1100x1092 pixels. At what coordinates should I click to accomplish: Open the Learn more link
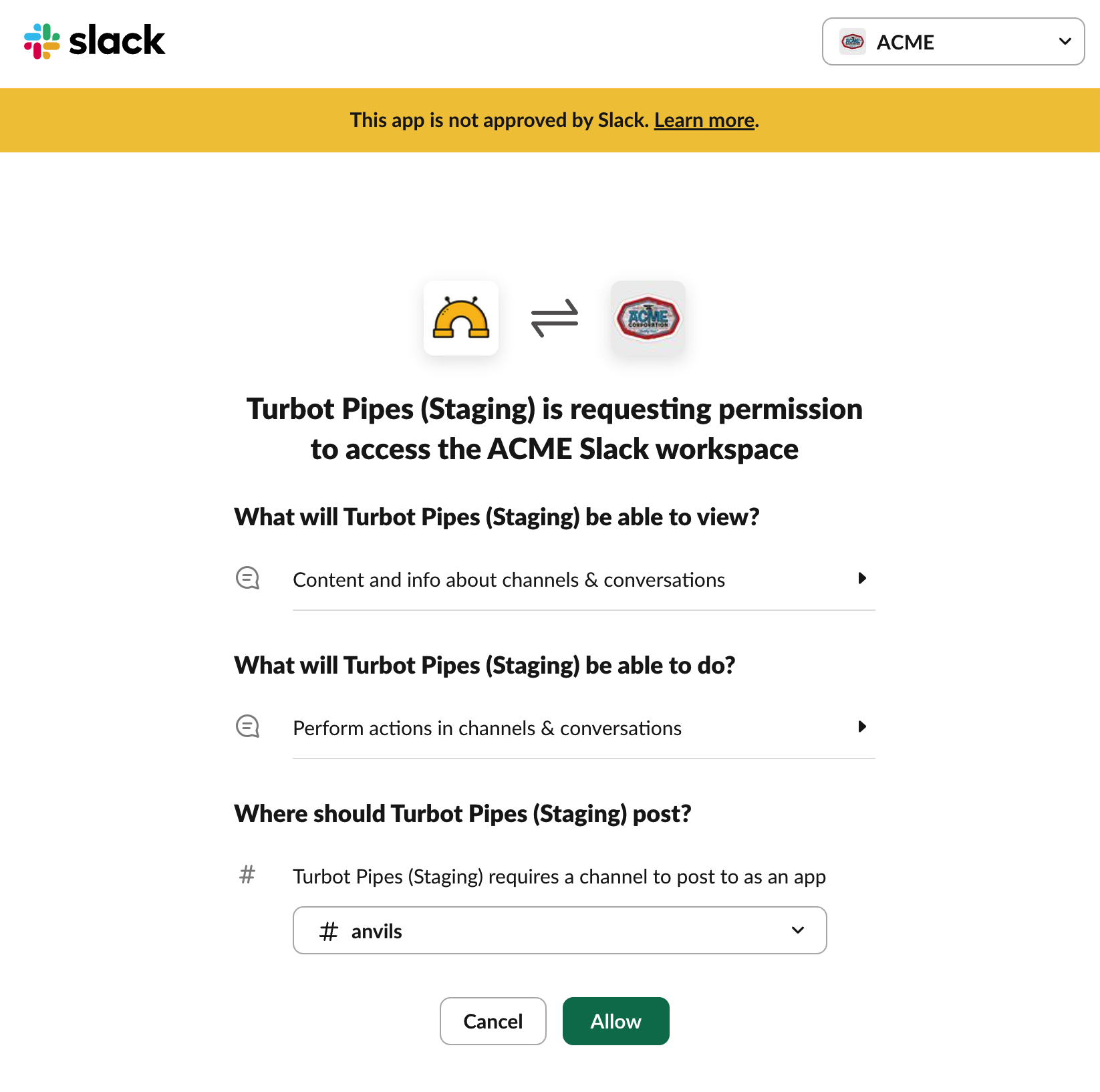point(704,120)
